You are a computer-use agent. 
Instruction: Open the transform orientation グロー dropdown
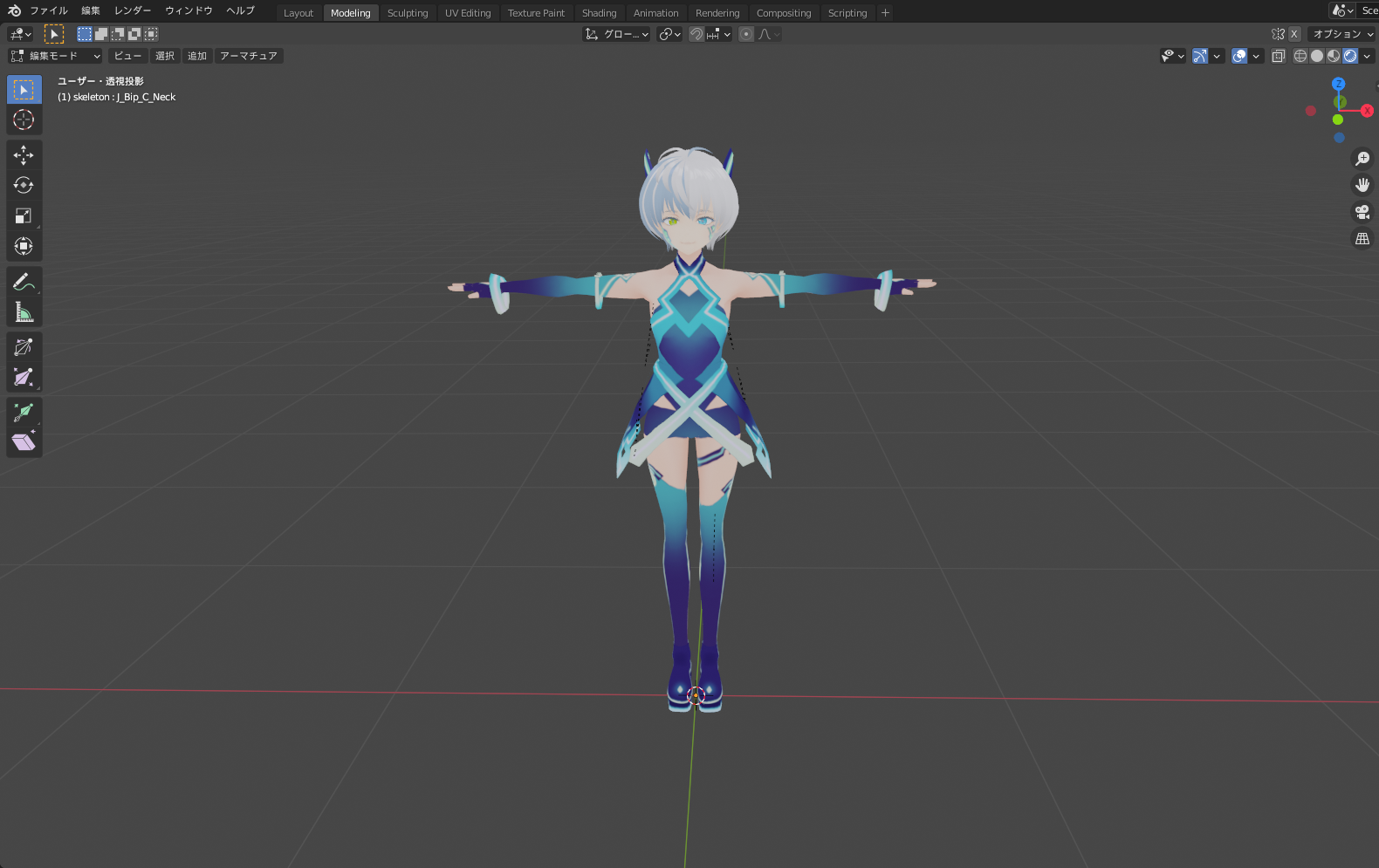pyautogui.click(x=616, y=34)
